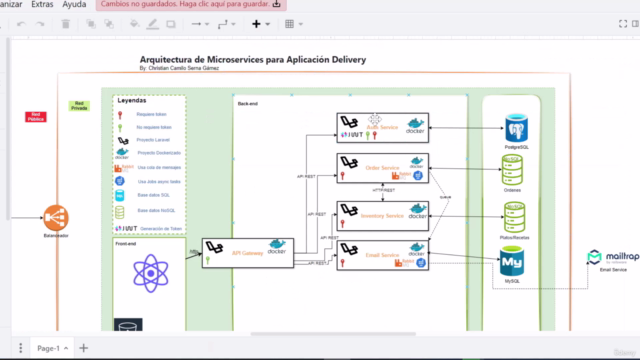Click the redo arrow icon
Screen dimensions: 640x360
coord(40,24)
